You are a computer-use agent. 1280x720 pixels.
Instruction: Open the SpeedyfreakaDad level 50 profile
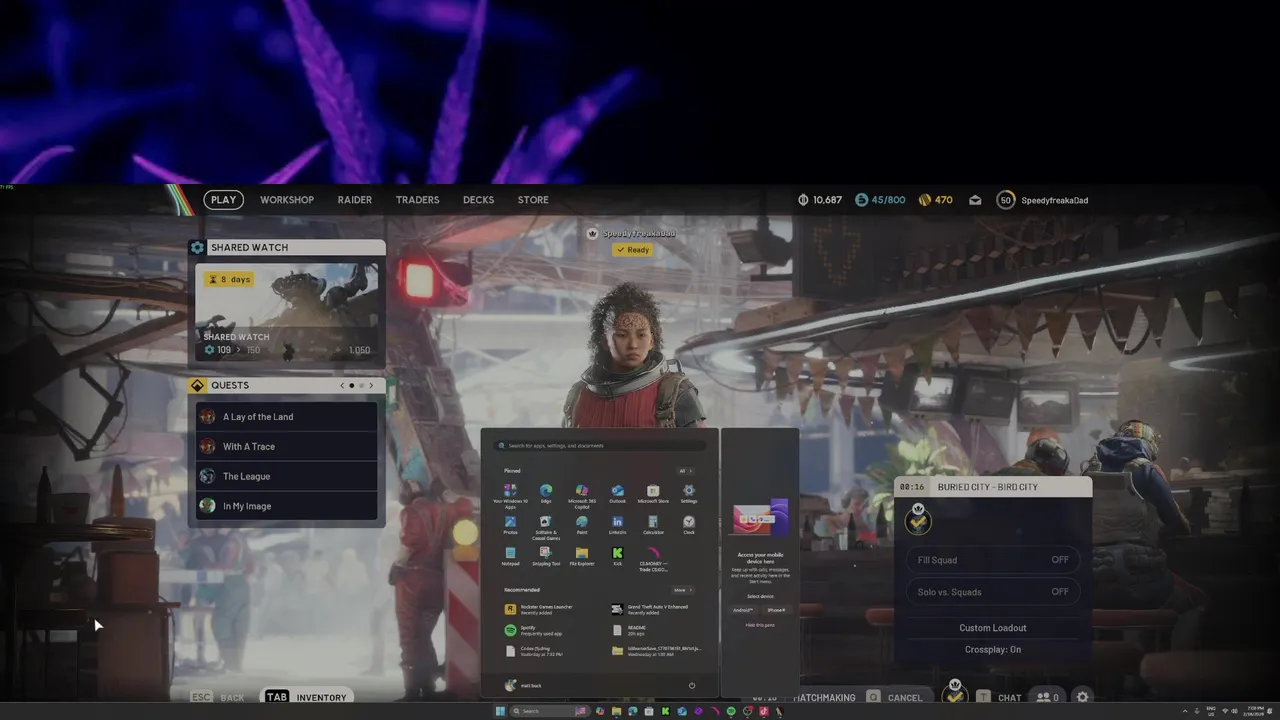point(1043,200)
